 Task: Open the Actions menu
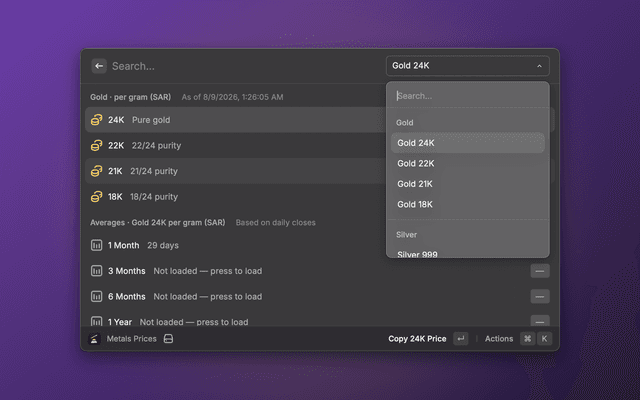click(x=499, y=339)
